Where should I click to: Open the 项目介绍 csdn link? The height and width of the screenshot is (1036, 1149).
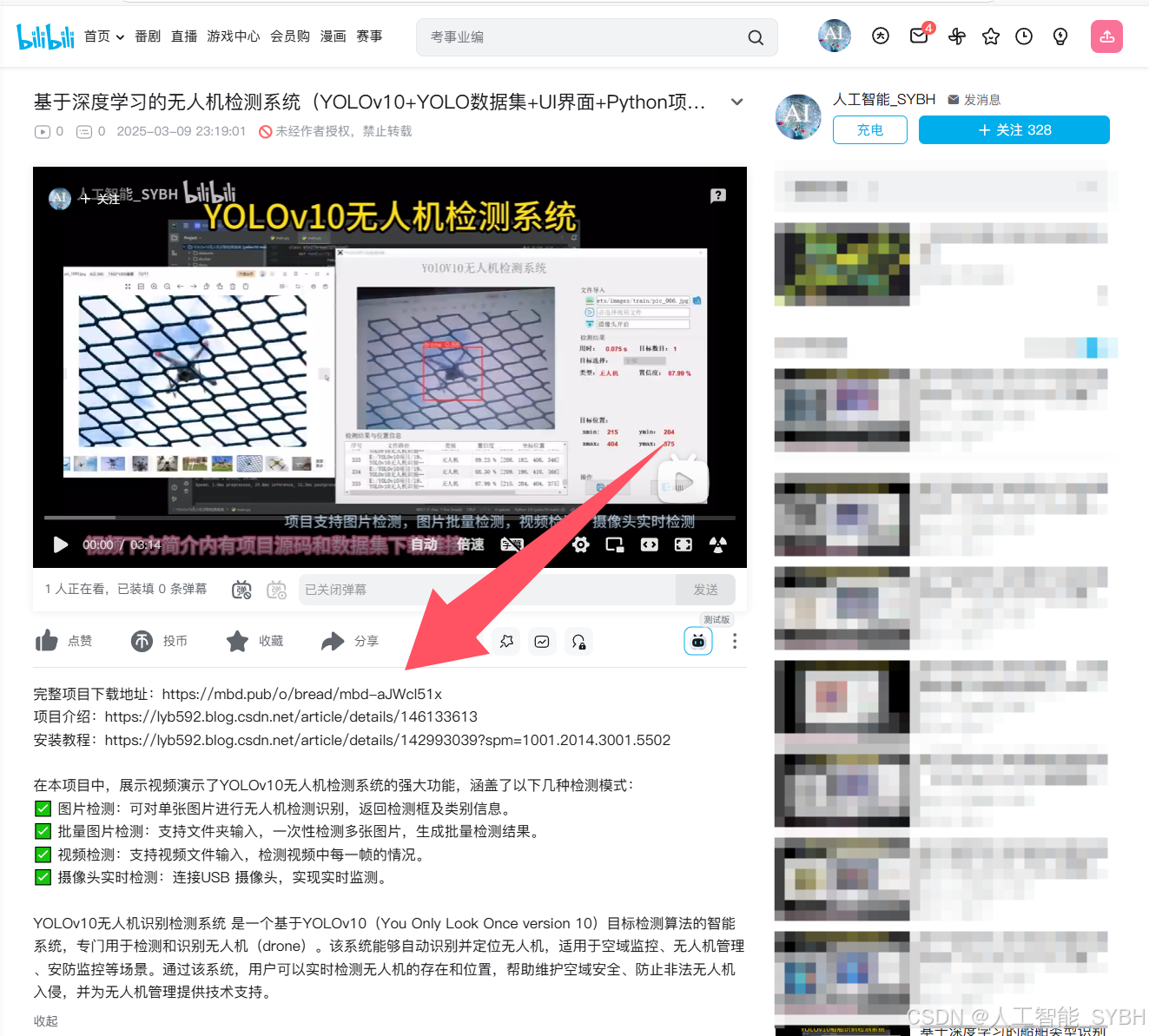[291, 716]
